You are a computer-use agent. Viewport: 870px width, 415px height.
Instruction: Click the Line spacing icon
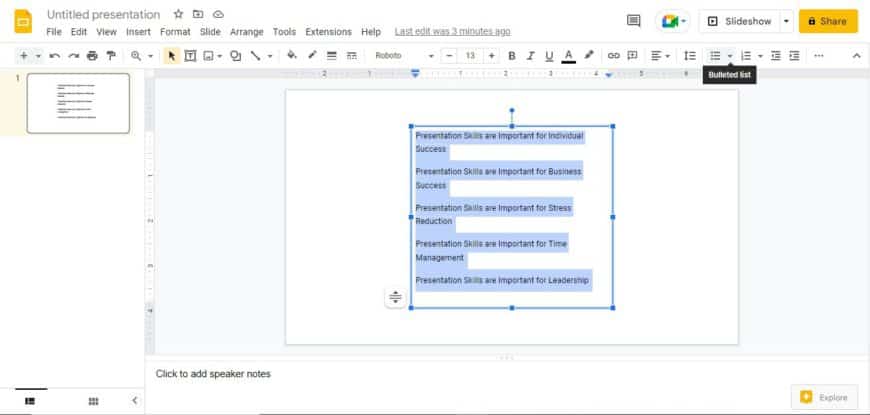pyautogui.click(x=689, y=56)
